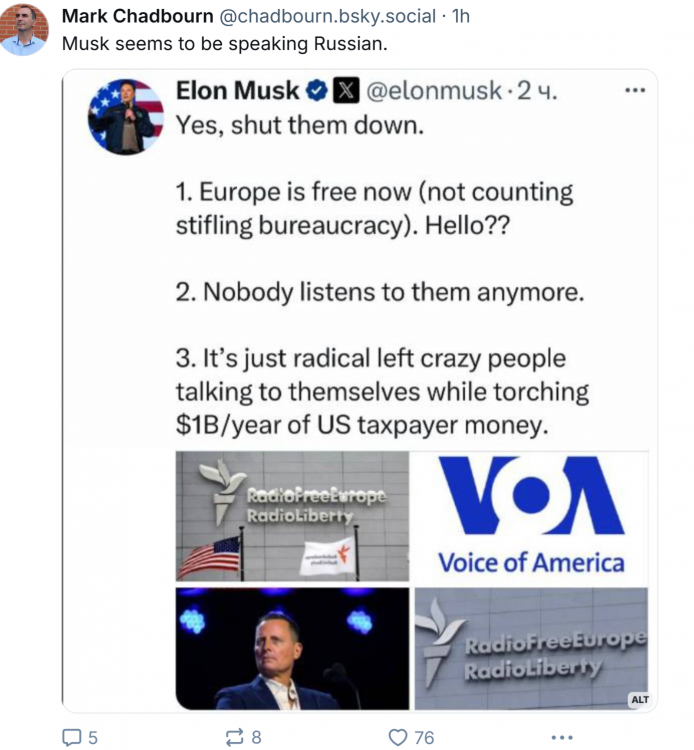Screen dimensions: 694x750
Task: Repost this post using the repost icon
Action: [235, 737]
